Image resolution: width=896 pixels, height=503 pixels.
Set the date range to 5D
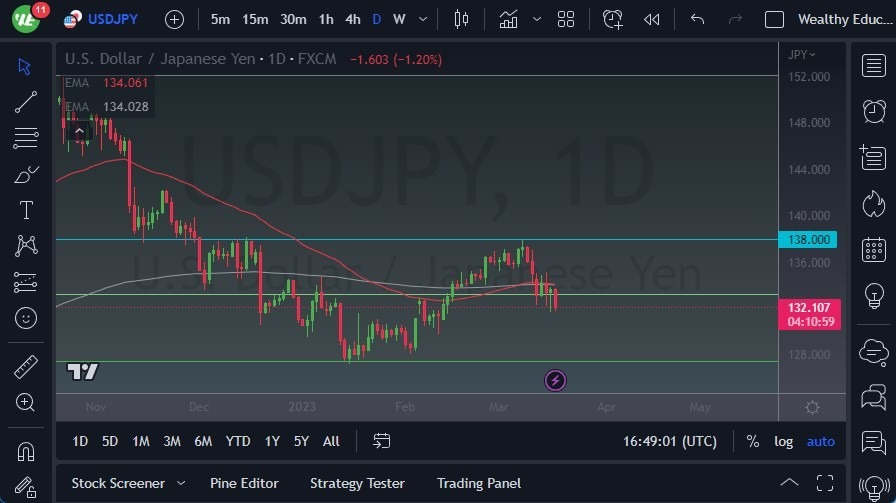point(110,441)
